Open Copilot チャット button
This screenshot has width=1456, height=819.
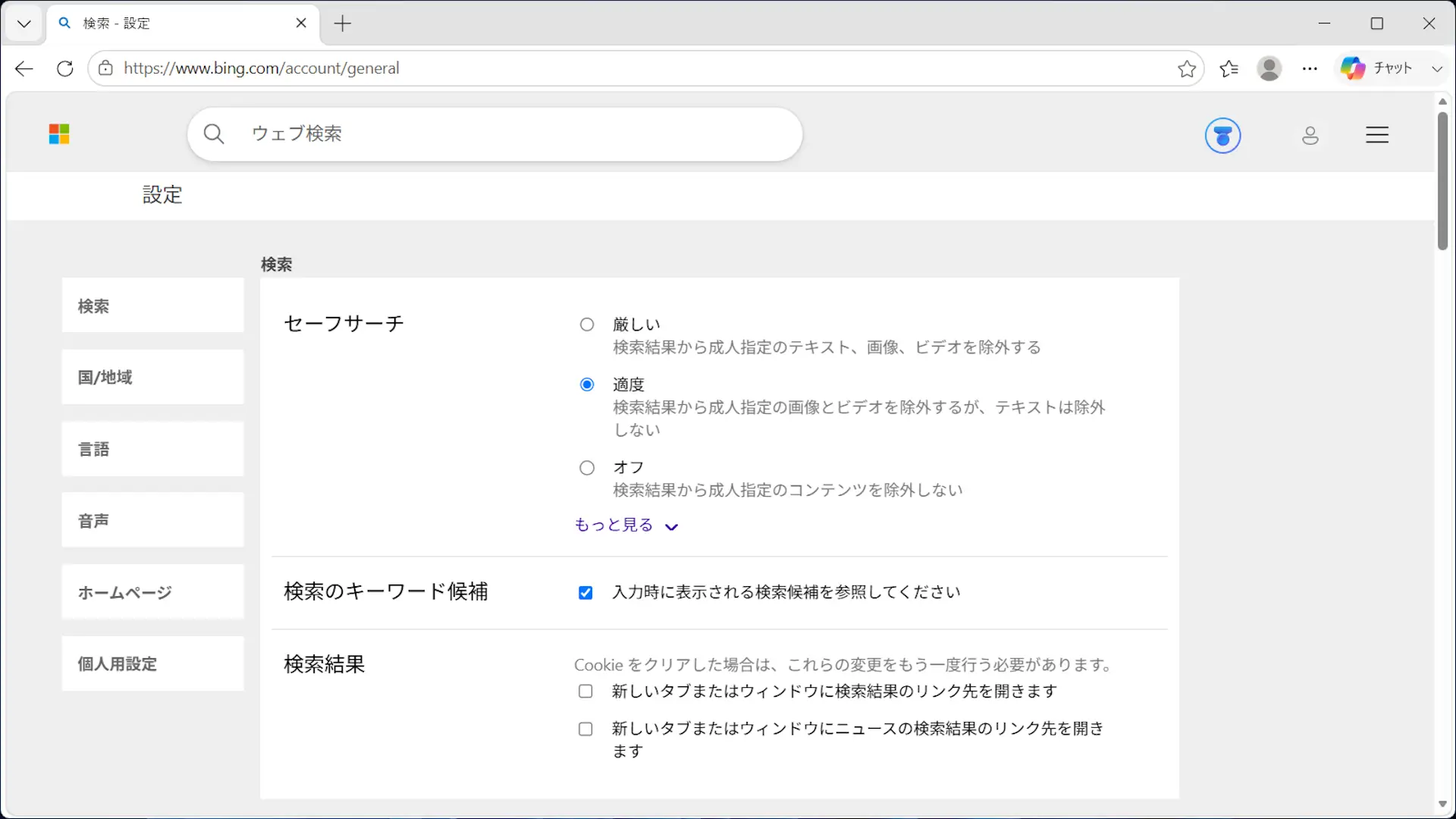[x=1376, y=68]
